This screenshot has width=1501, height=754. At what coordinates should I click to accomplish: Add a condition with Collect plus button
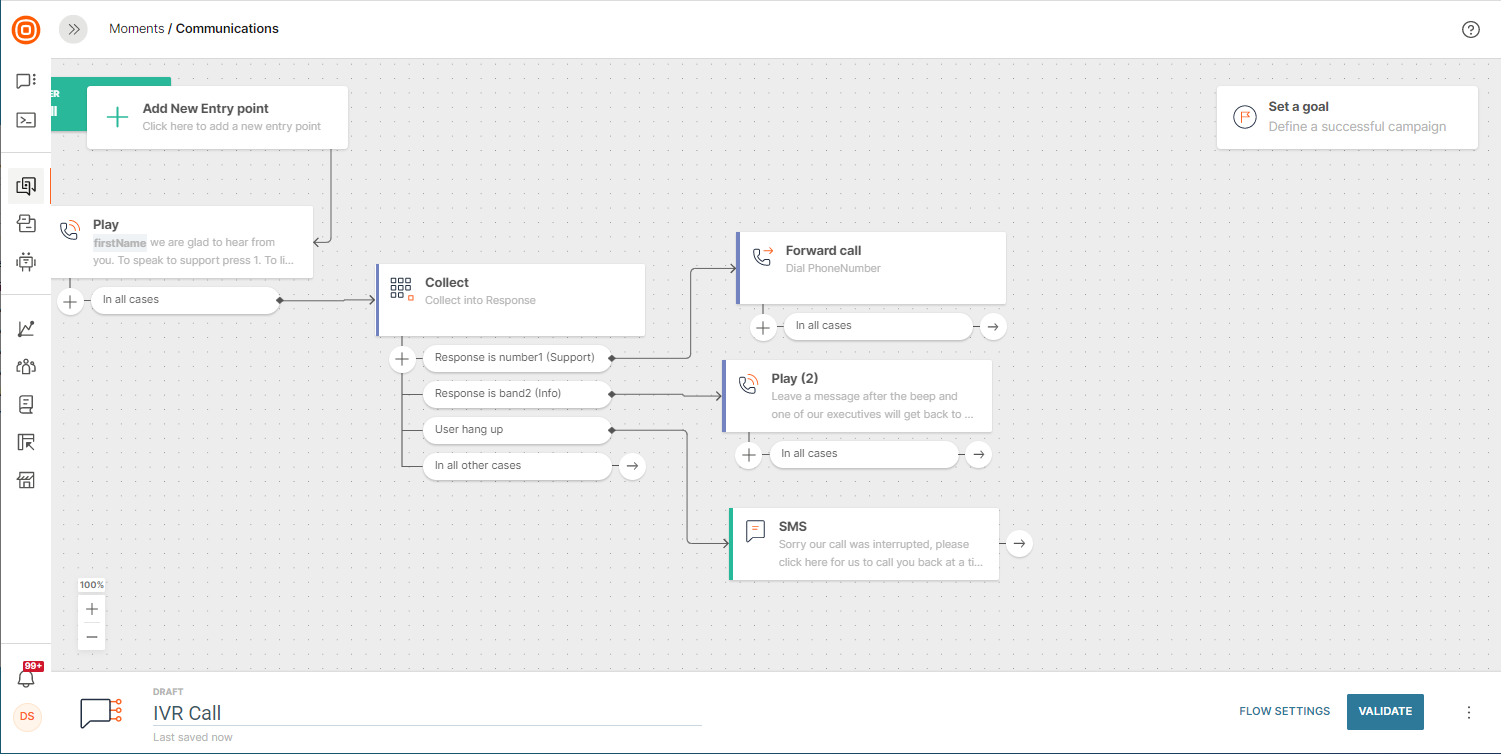pyautogui.click(x=402, y=358)
